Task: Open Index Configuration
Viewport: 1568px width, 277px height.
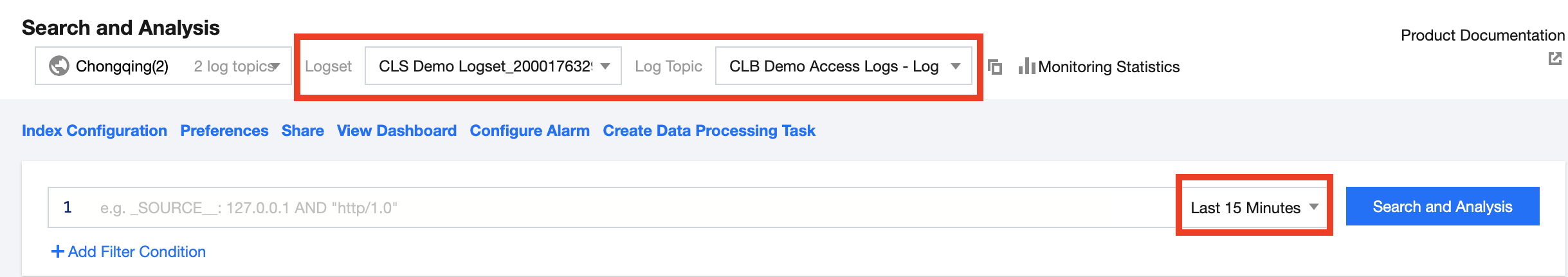Action: (x=95, y=131)
